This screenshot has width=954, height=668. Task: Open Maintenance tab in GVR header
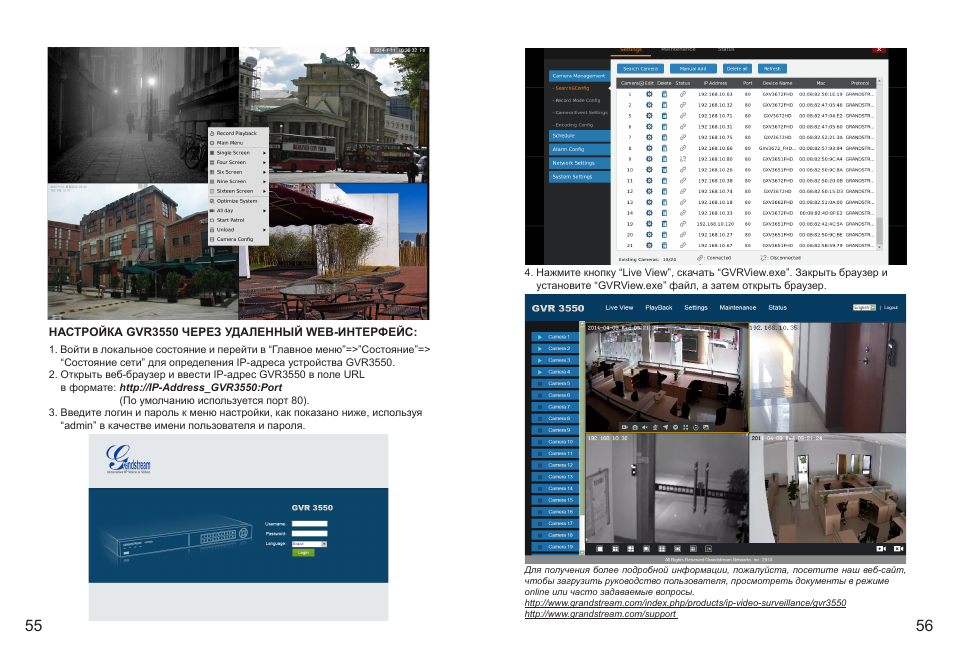pos(737,308)
